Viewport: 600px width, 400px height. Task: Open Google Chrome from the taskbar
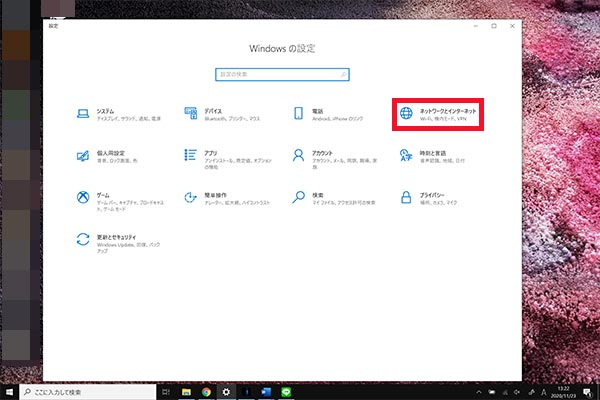[x=206, y=392]
